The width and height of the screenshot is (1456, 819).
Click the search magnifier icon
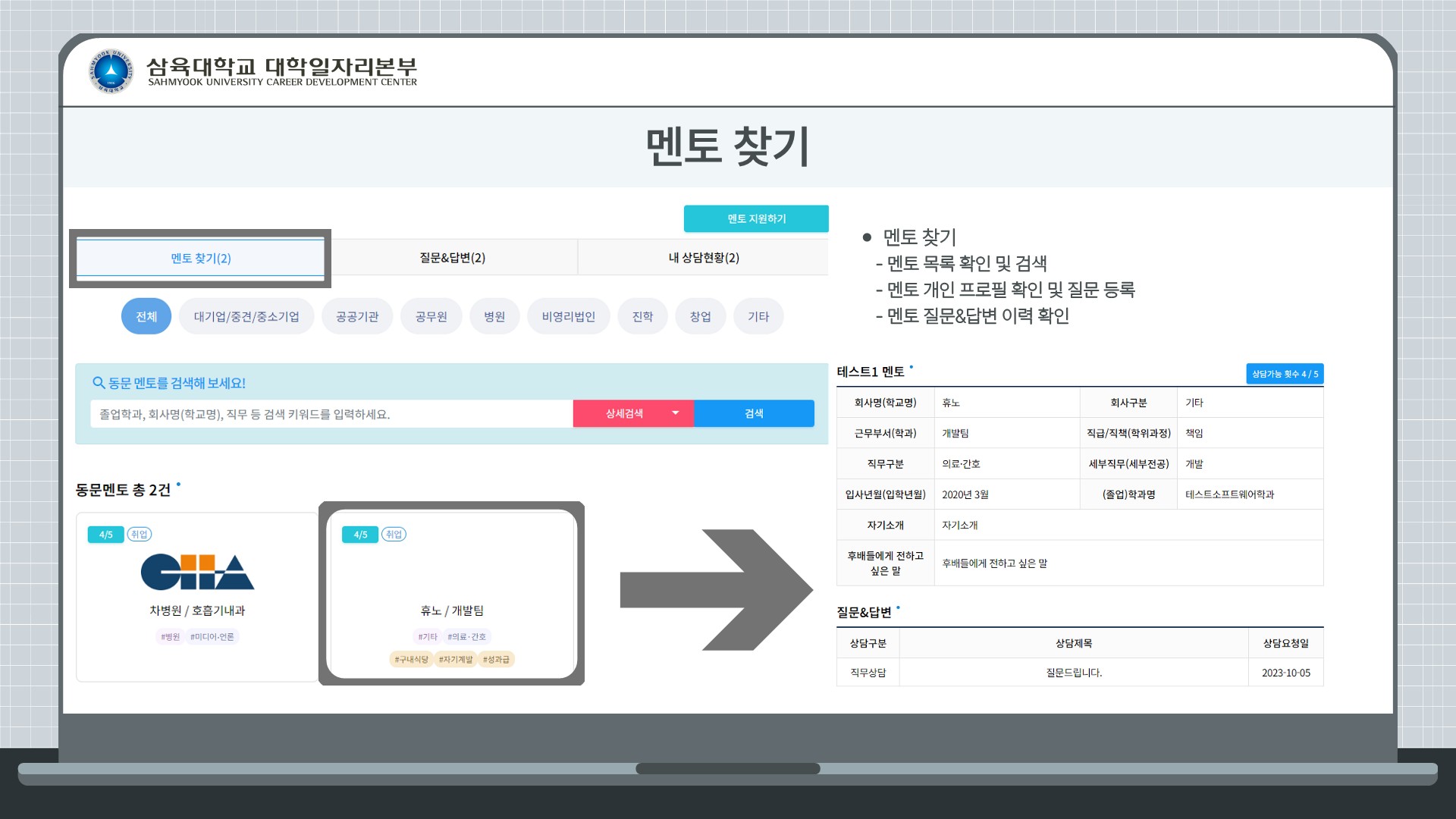99,383
